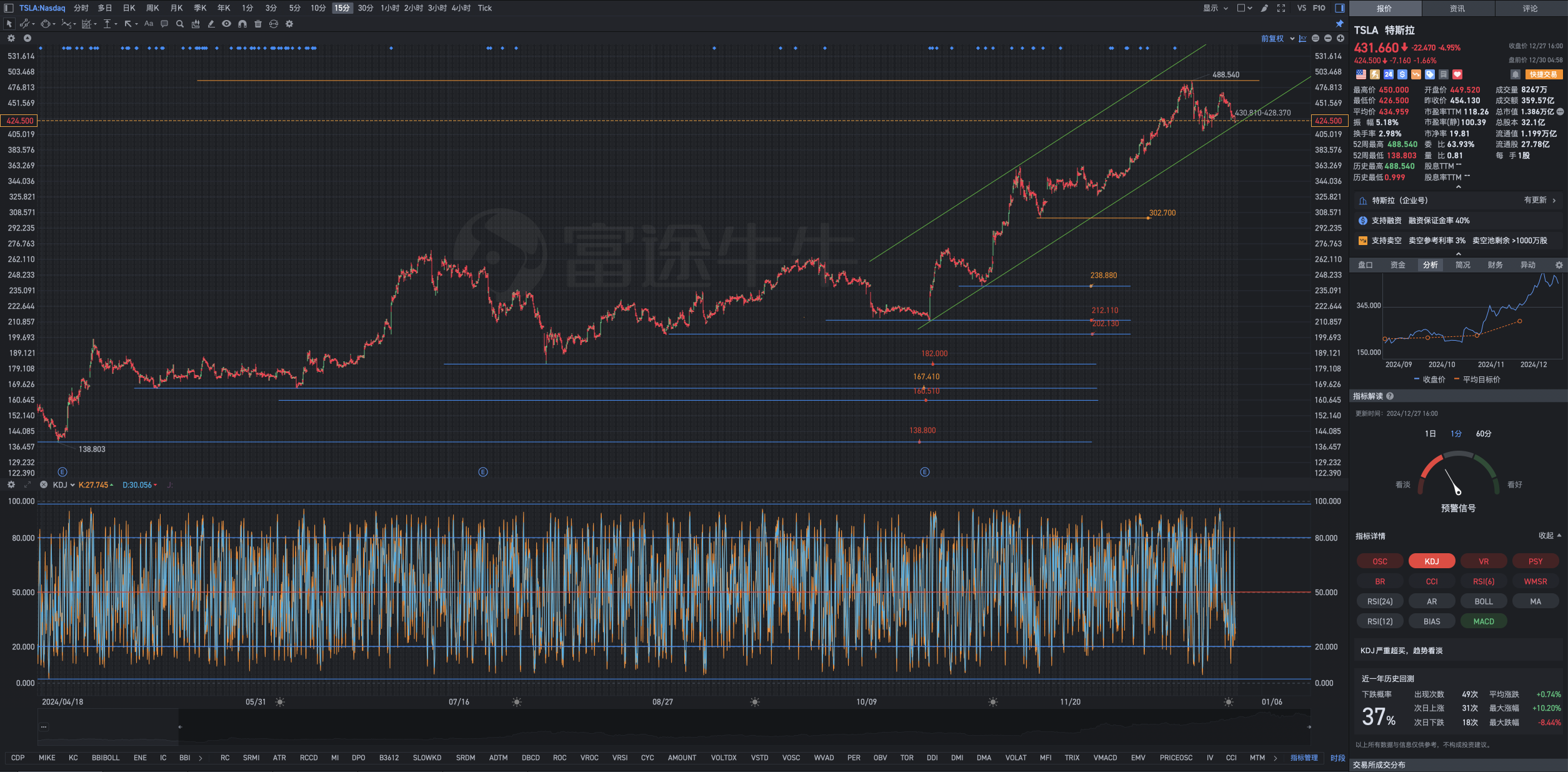Viewport: 1568px width, 772px height.
Task: Click the US flag market icon
Action: [x=1361, y=74]
